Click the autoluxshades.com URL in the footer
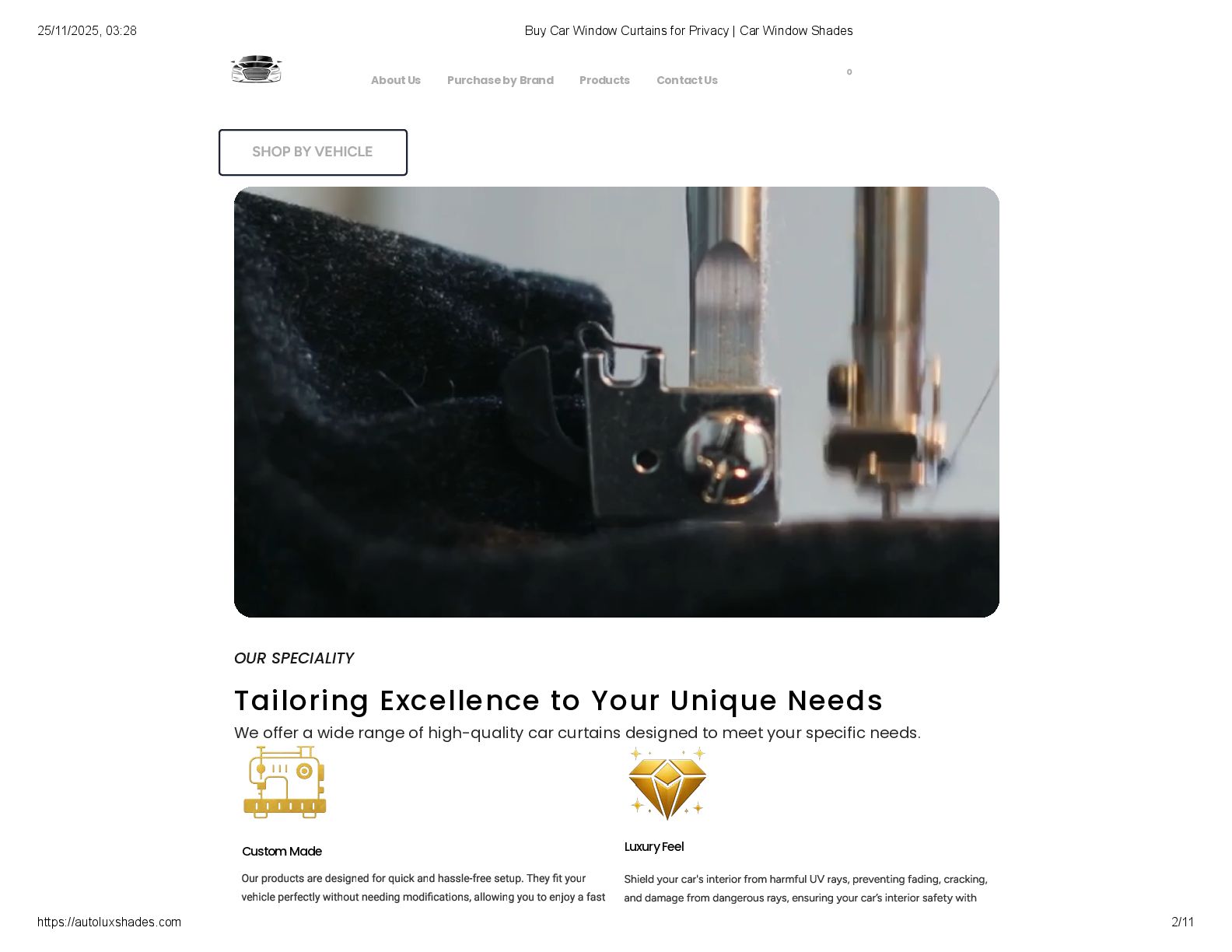 (x=109, y=922)
